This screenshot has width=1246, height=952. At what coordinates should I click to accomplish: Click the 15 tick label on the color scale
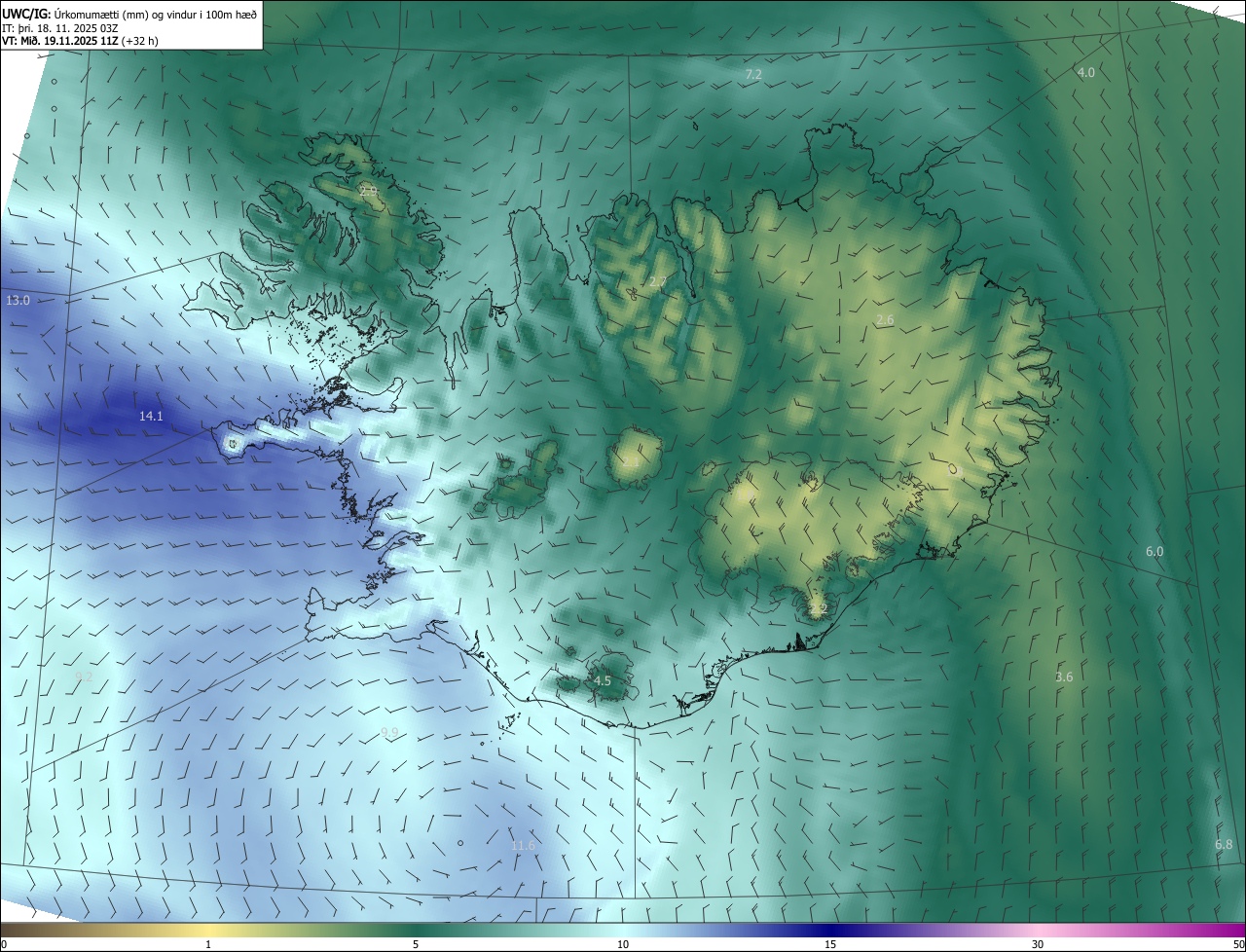[x=830, y=944]
